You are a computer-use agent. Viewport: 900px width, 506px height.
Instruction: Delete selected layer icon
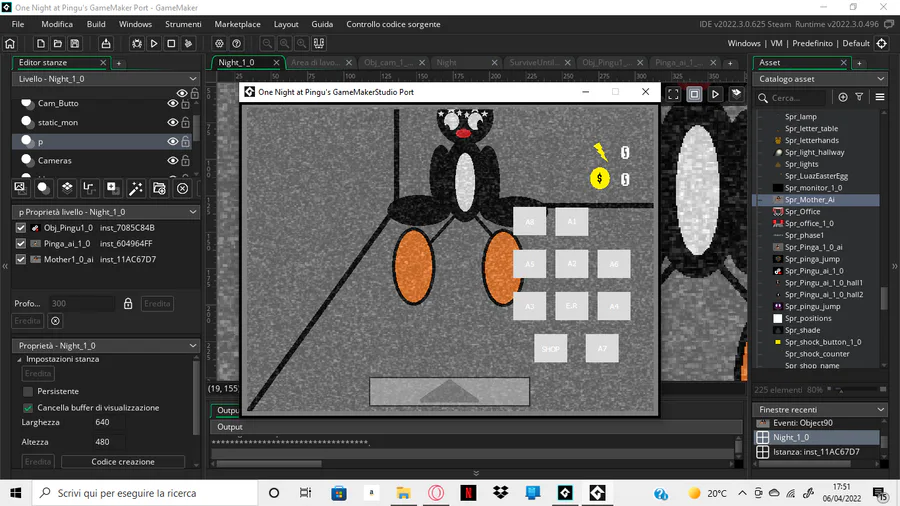[183, 188]
